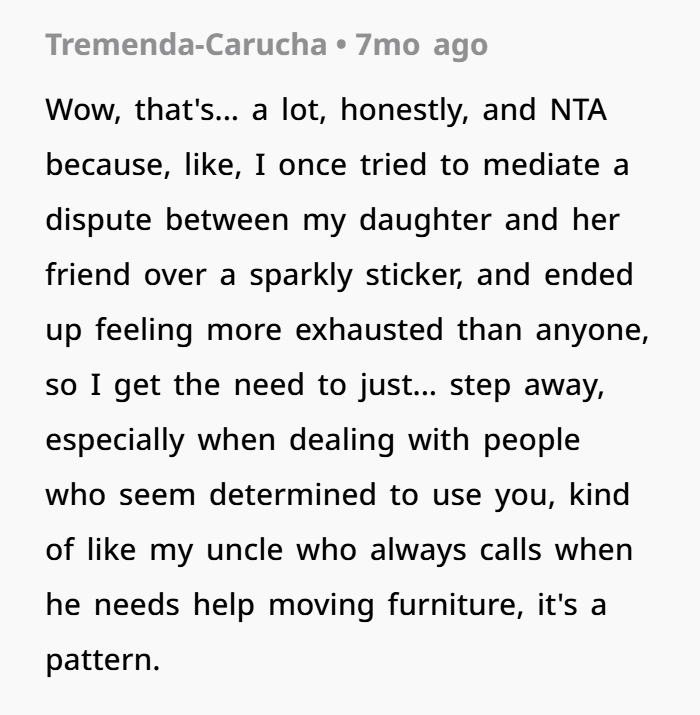
Task: Click the word 'people' in the comment
Action: [x=528, y=440]
